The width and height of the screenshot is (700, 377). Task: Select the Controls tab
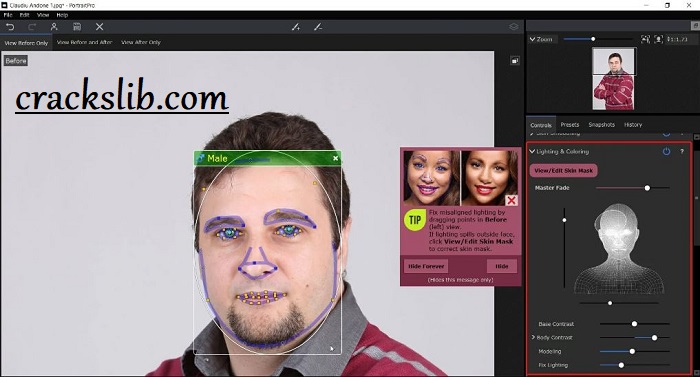click(541, 125)
